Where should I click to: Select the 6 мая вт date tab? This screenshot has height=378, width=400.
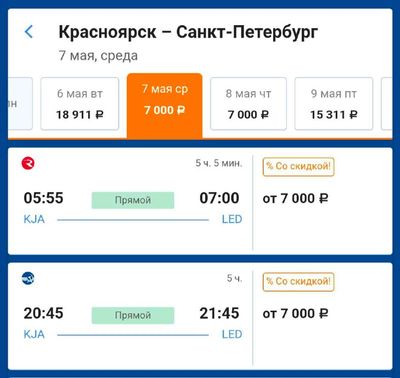coord(80,104)
